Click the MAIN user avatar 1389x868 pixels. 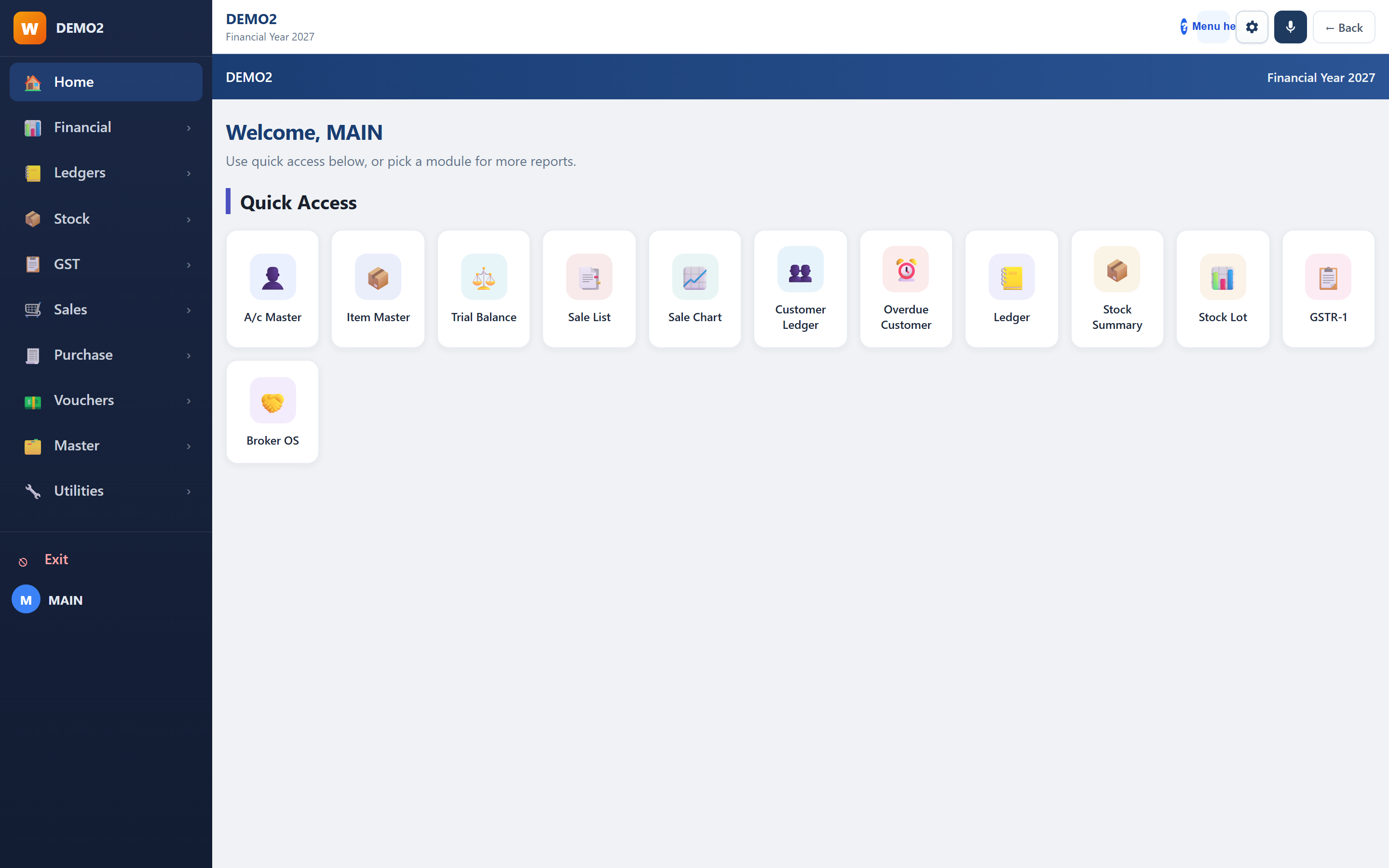[x=26, y=599]
